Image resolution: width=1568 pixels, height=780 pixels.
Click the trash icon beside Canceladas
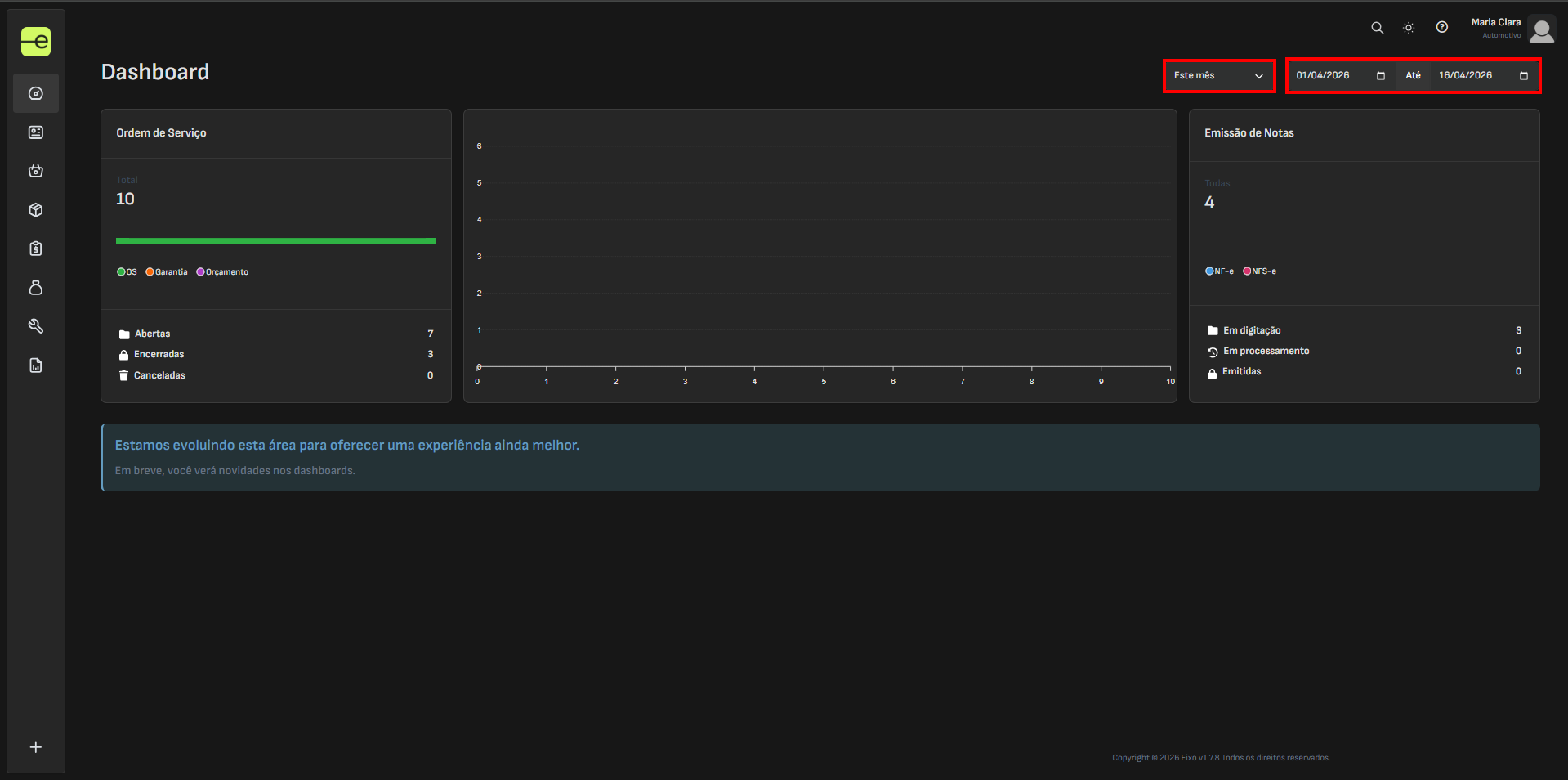tap(123, 375)
